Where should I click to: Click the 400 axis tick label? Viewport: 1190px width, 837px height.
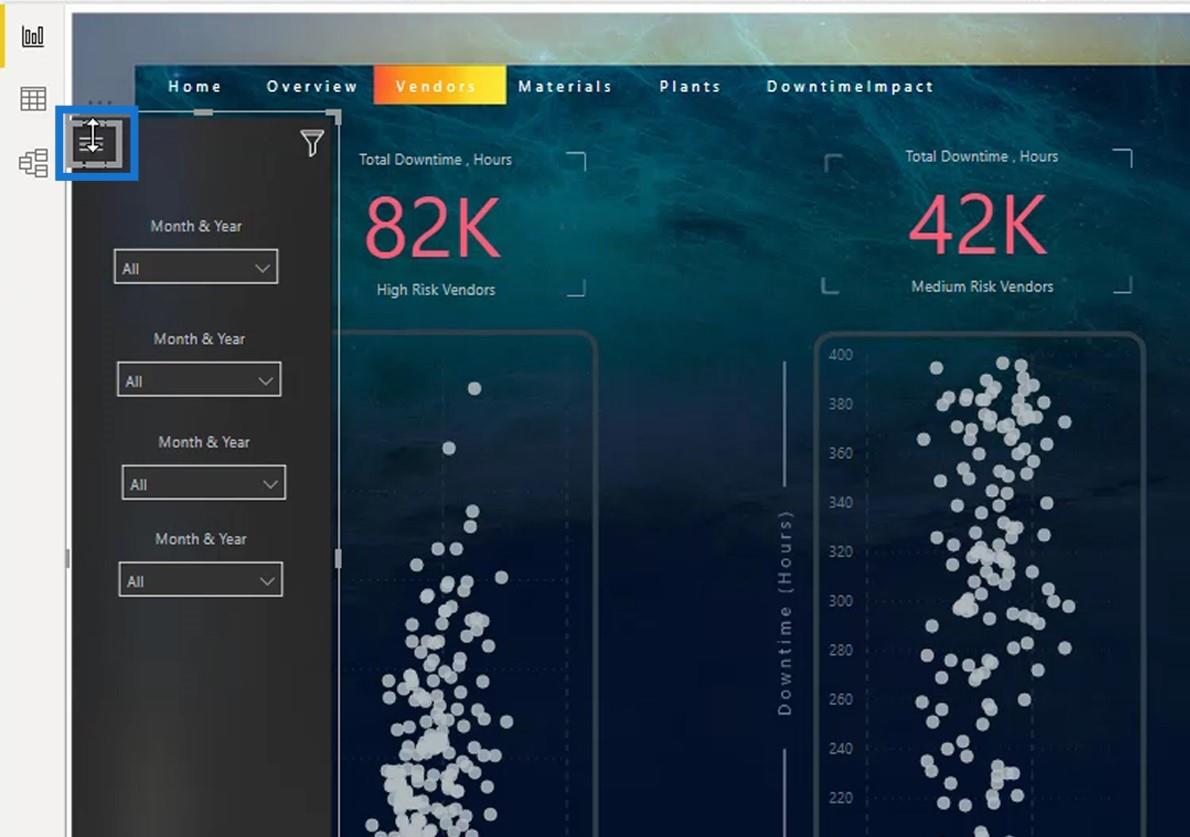click(x=840, y=355)
